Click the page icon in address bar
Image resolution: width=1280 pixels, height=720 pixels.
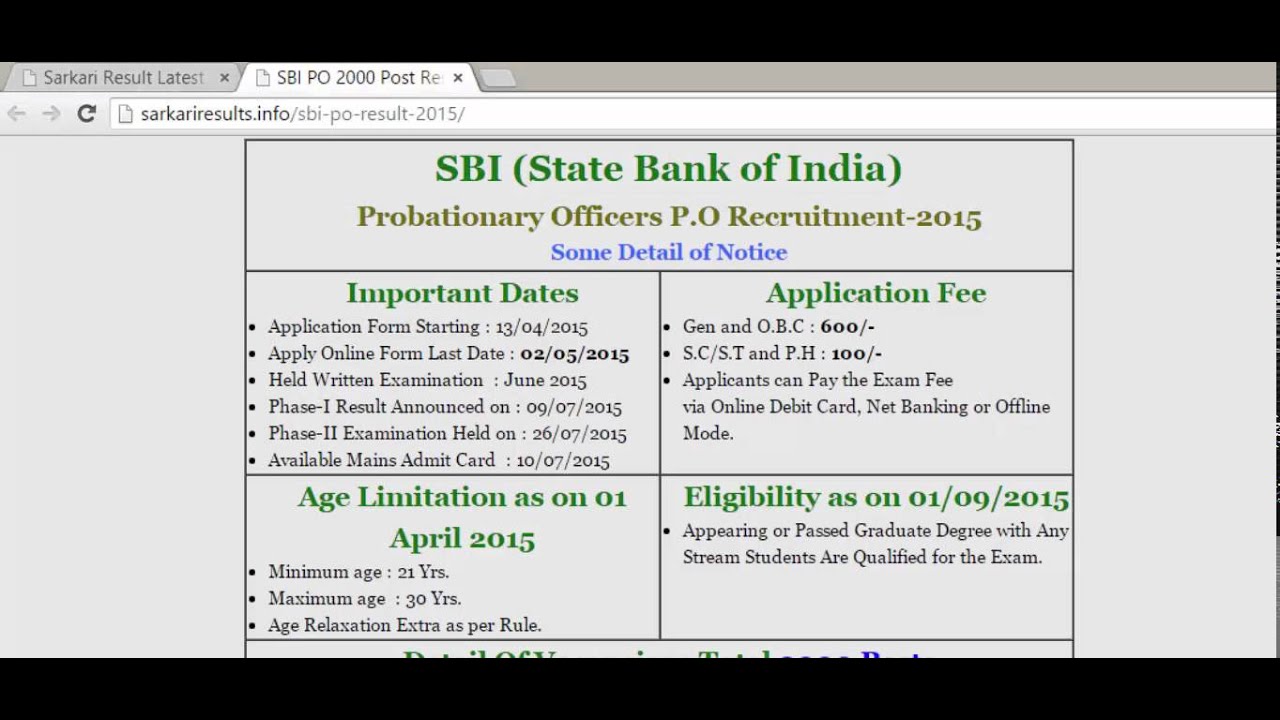pyautogui.click(x=125, y=114)
